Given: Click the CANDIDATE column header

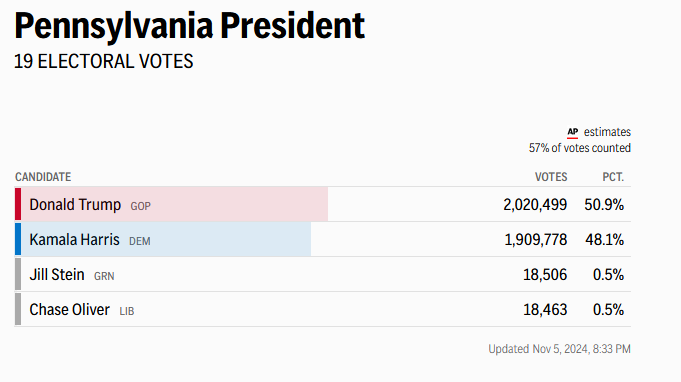Looking at the screenshot, I should point(43,177).
